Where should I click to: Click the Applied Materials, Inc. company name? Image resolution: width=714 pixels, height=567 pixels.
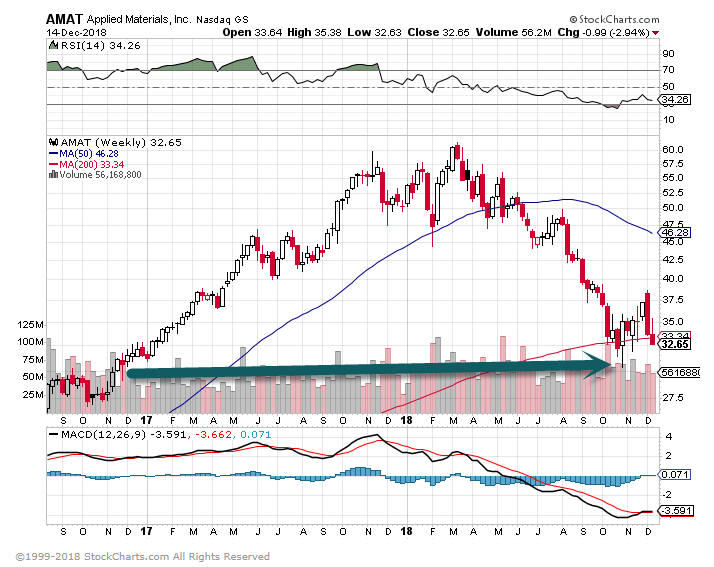click(138, 20)
